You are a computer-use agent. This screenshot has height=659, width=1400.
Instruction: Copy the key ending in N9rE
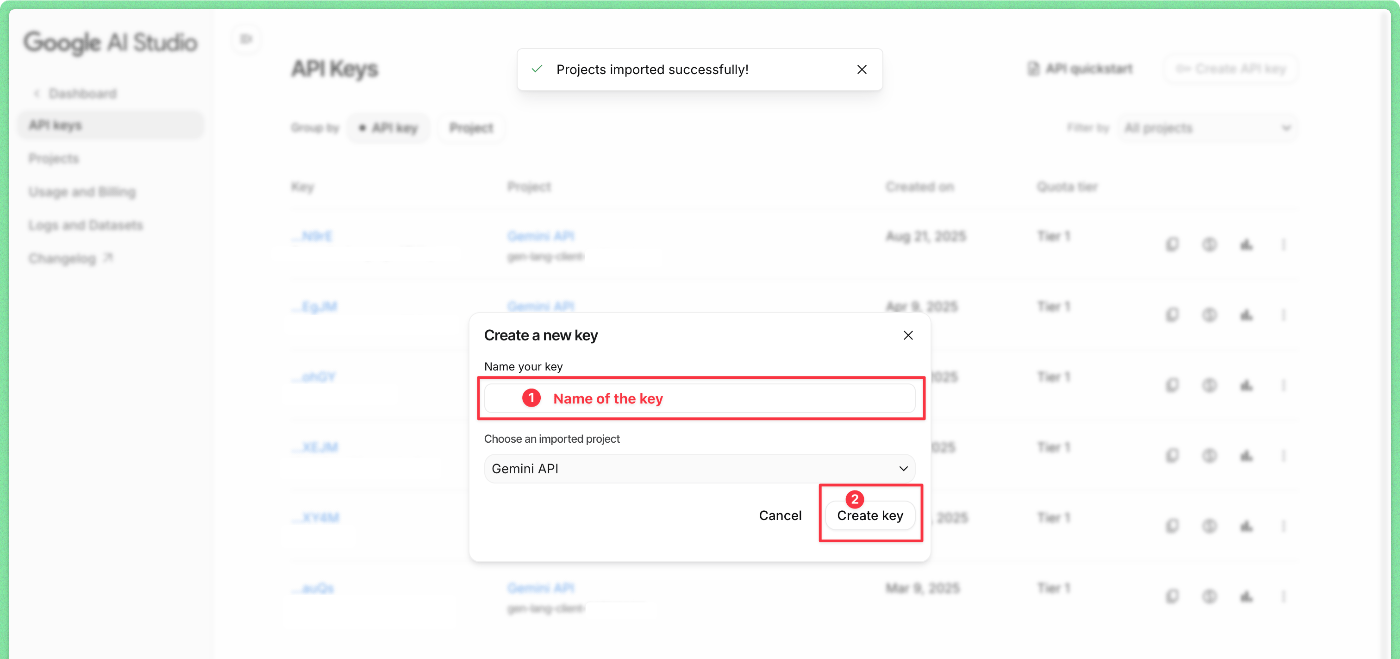coord(1172,244)
